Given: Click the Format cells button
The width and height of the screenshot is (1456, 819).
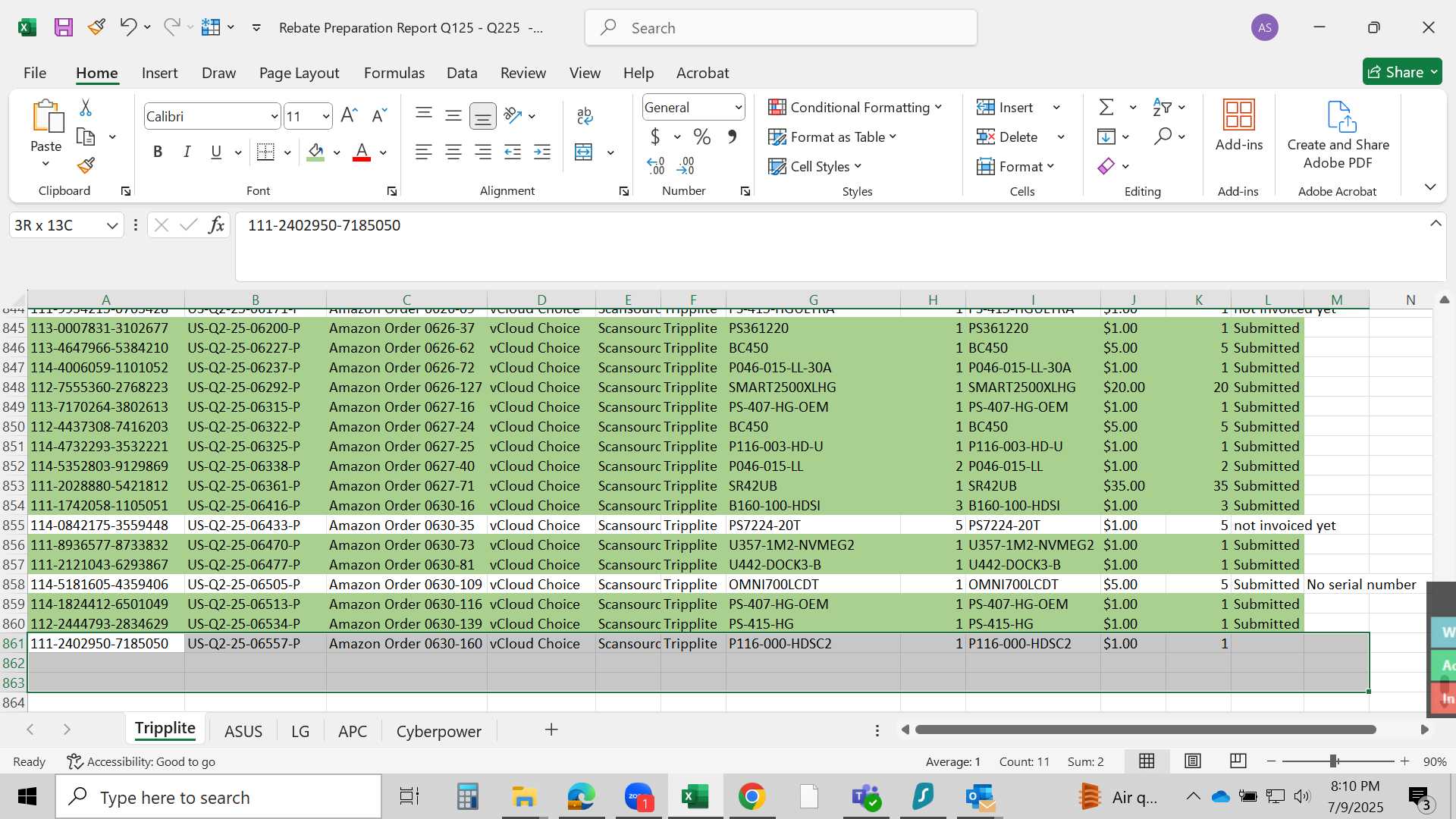Looking at the screenshot, I should (x=1016, y=166).
